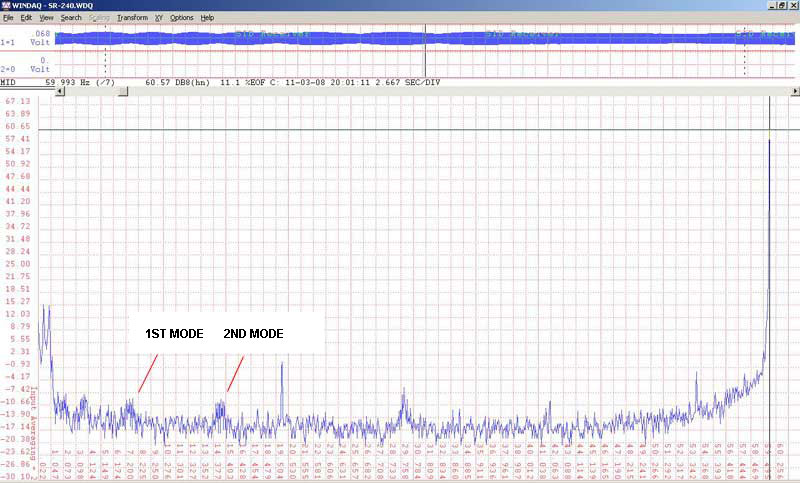Open the Edit menu
This screenshot has width=800, height=483.
click(x=26, y=17)
